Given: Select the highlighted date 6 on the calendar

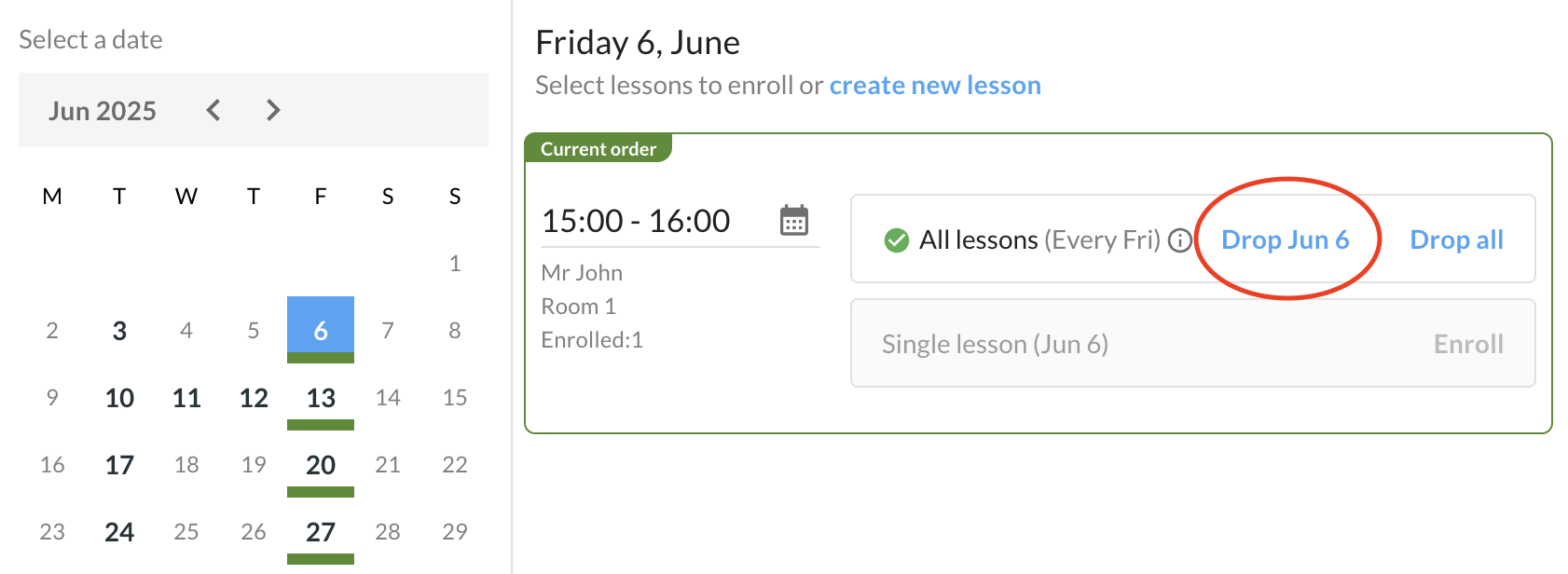Looking at the screenshot, I should click(x=321, y=330).
